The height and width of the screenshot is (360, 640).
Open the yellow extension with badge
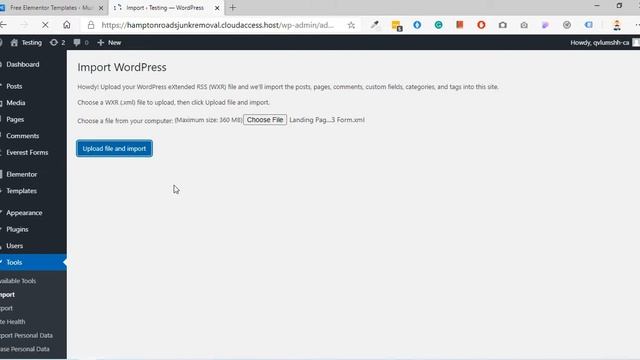coord(397,26)
